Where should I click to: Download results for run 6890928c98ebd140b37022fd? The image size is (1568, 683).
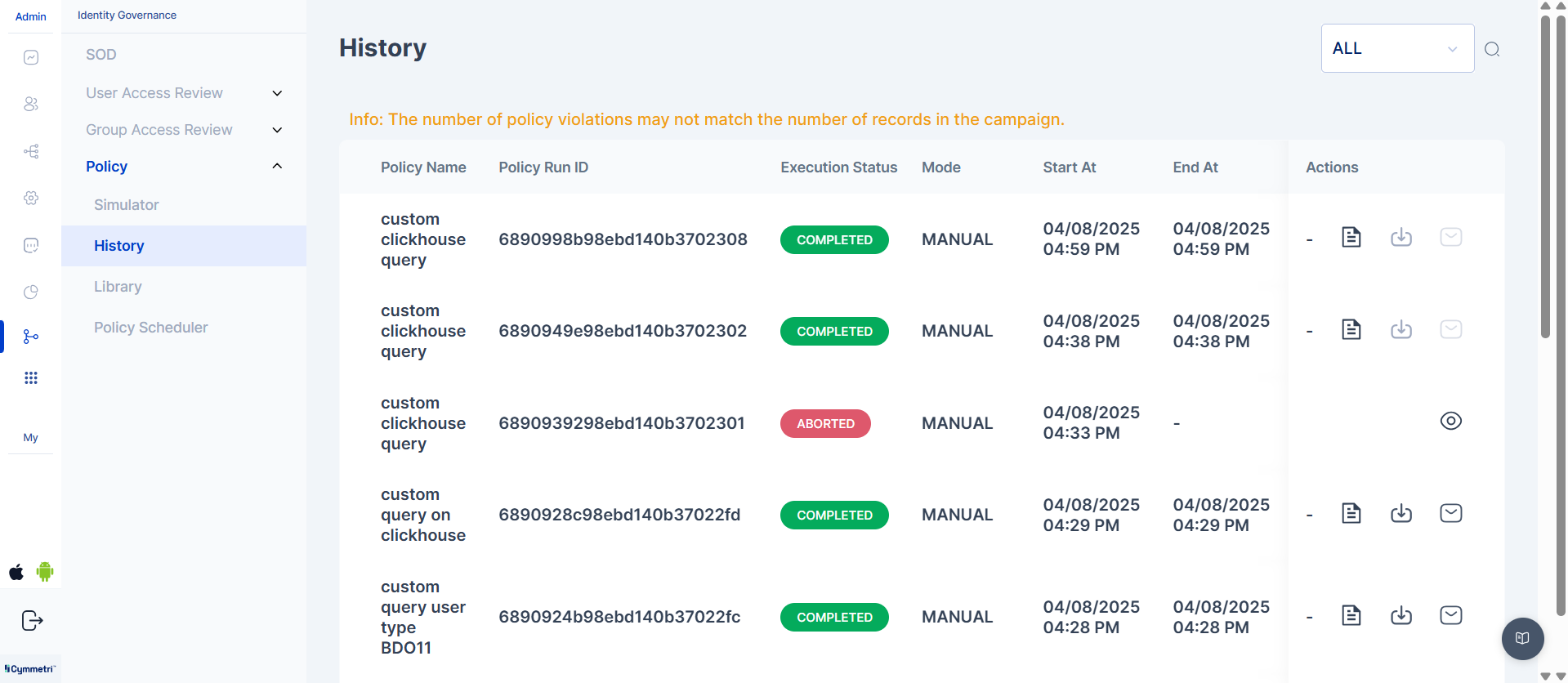1400,513
